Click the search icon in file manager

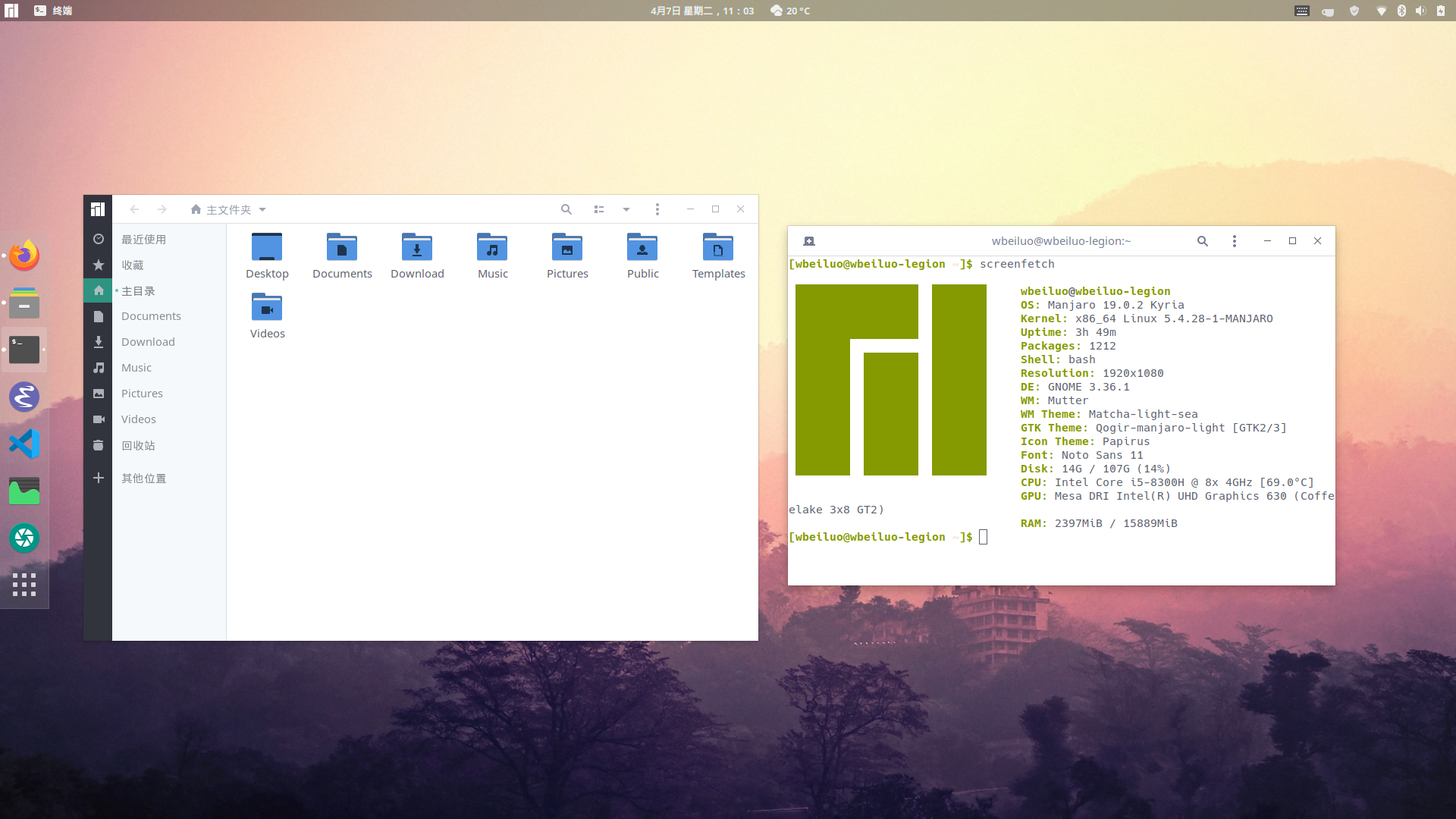coord(566,209)
